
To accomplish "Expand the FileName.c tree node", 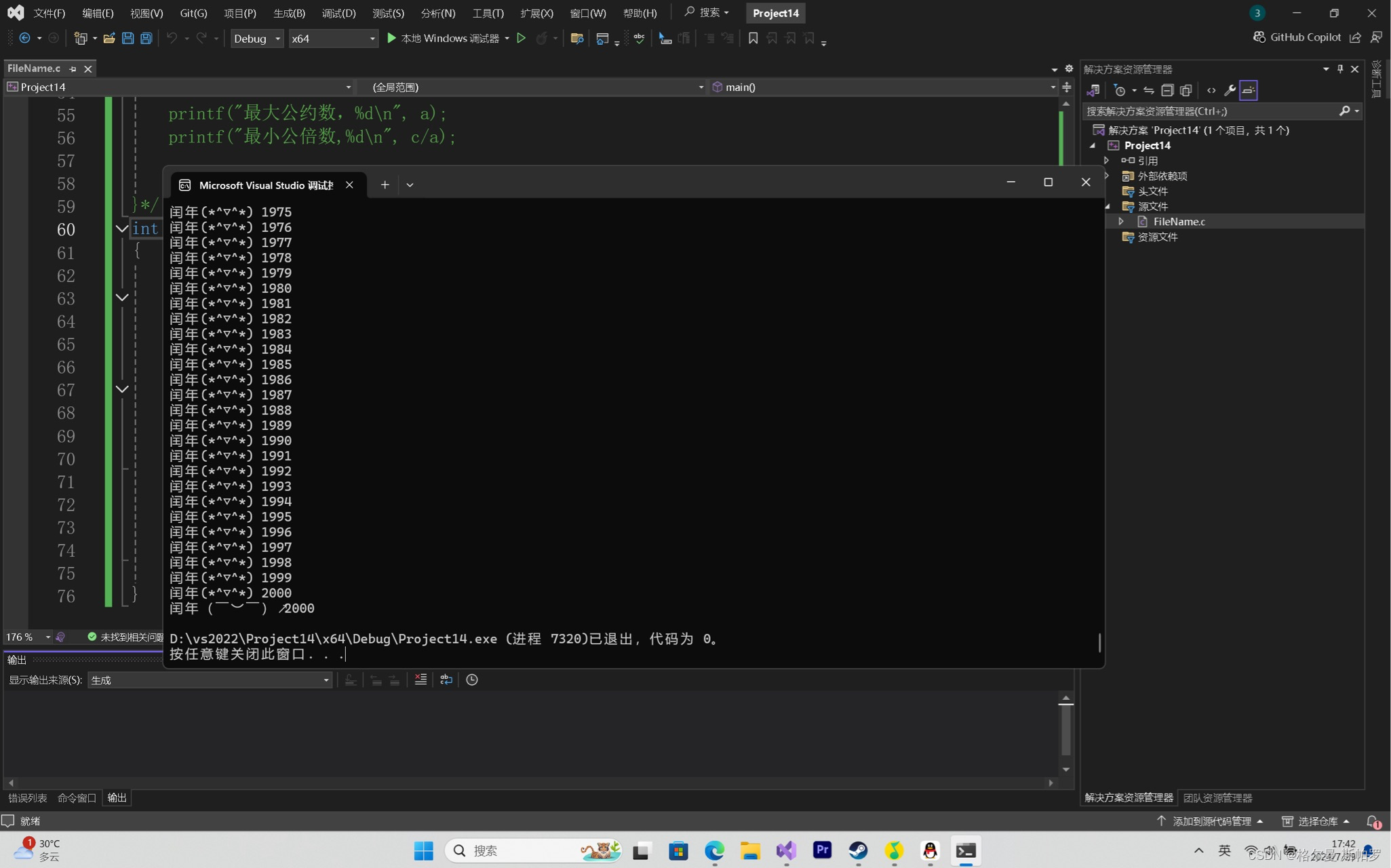I will click(1121, 222).
